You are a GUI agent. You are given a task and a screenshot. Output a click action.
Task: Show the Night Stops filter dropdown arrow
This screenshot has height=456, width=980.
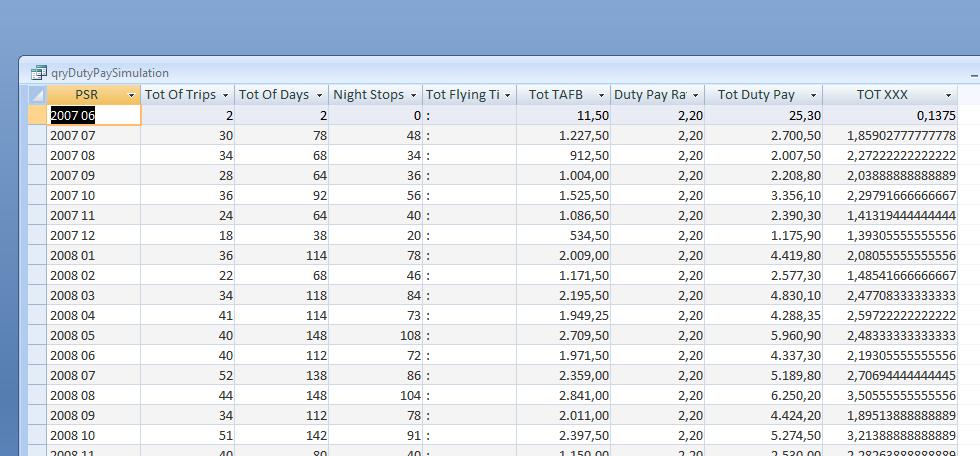point(413,95)
